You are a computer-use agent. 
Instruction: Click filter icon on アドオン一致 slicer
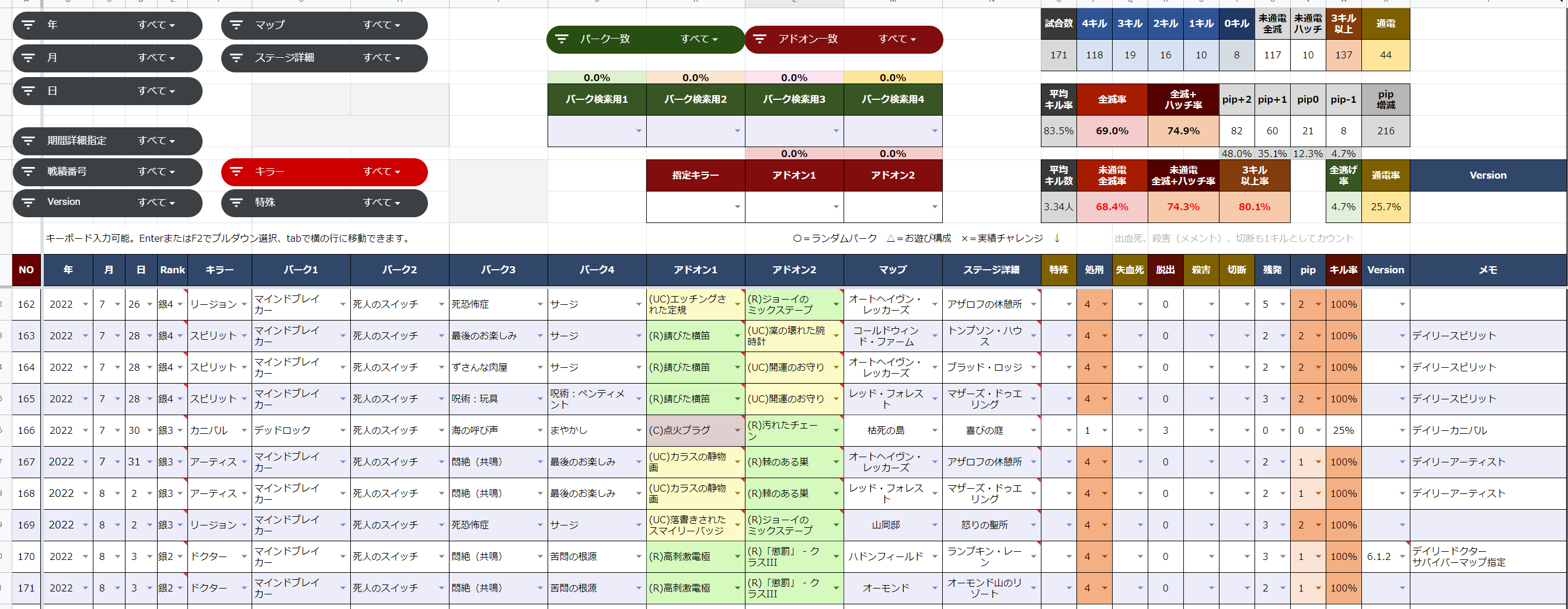(759, 39)
